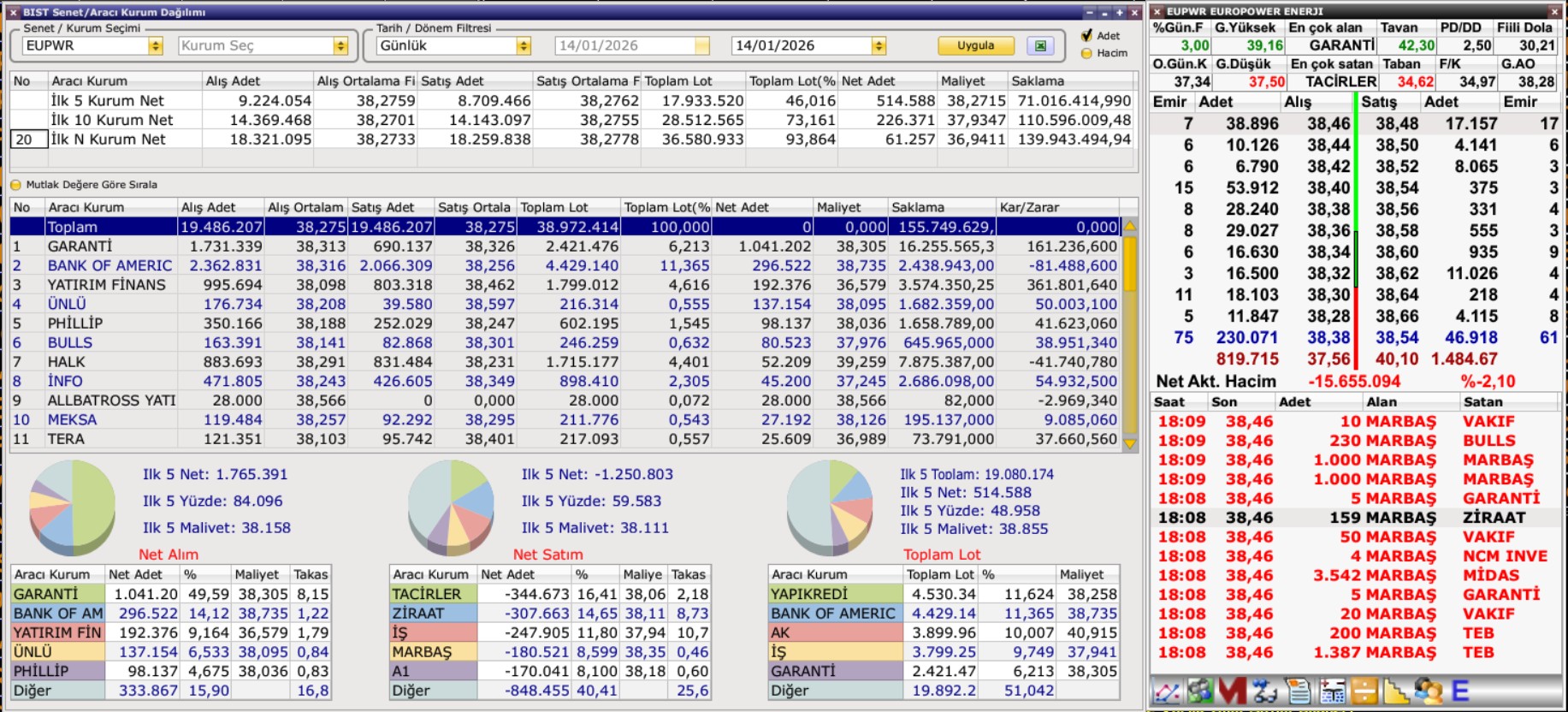
Task: Open the news document icon
Action: 1298,691
